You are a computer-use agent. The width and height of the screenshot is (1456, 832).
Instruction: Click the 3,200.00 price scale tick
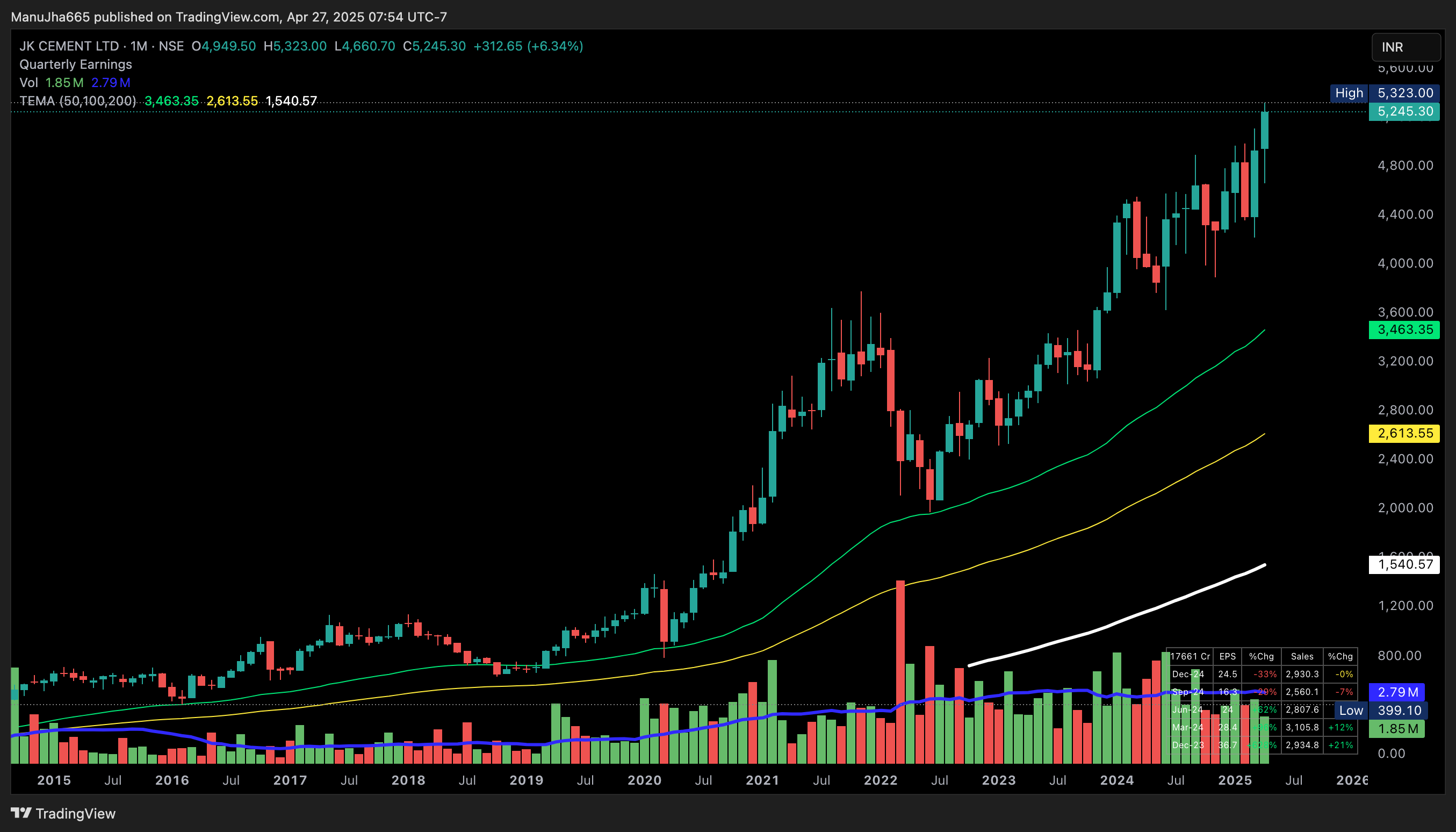click(x=1405, y=361)
